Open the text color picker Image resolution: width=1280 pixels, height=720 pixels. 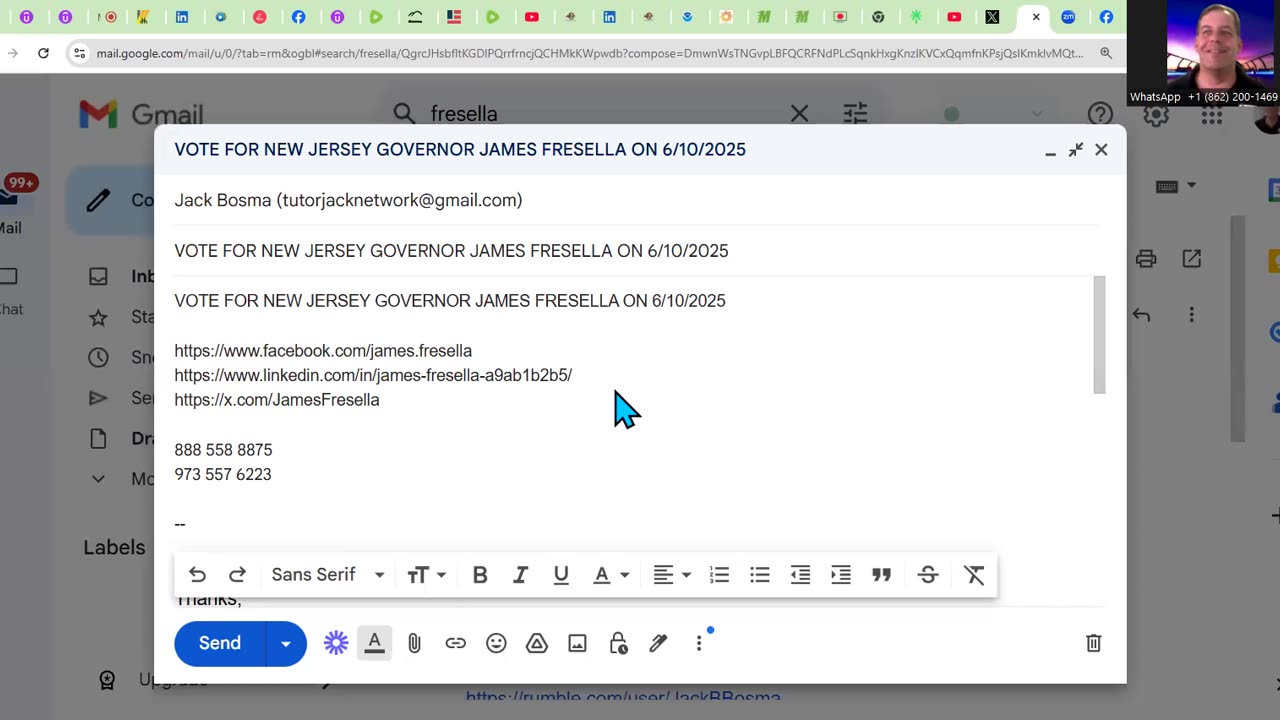coord(611,575)
